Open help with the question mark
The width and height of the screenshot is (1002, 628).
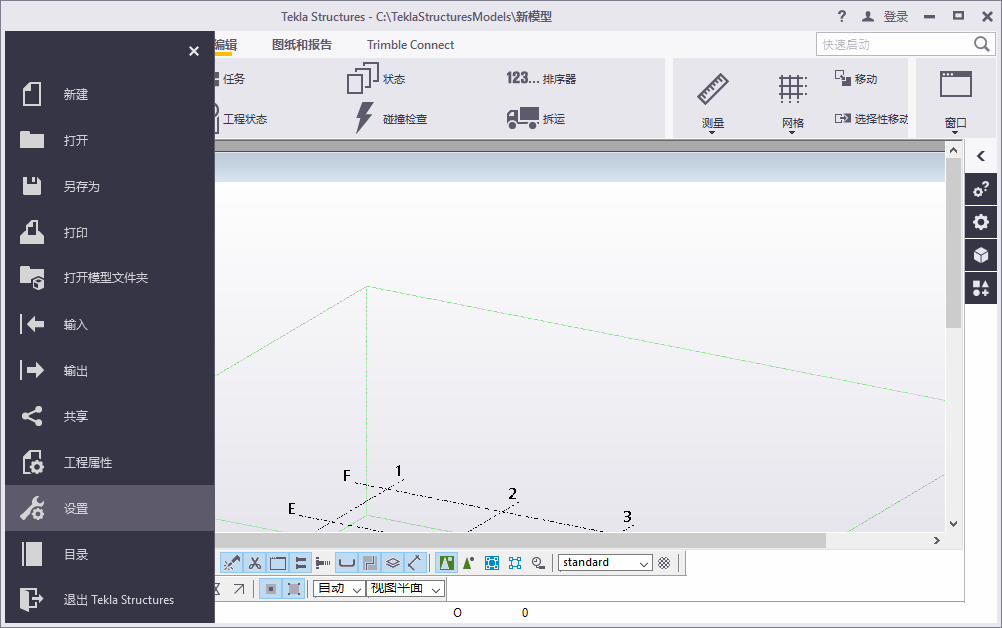[x=842, y=17]
